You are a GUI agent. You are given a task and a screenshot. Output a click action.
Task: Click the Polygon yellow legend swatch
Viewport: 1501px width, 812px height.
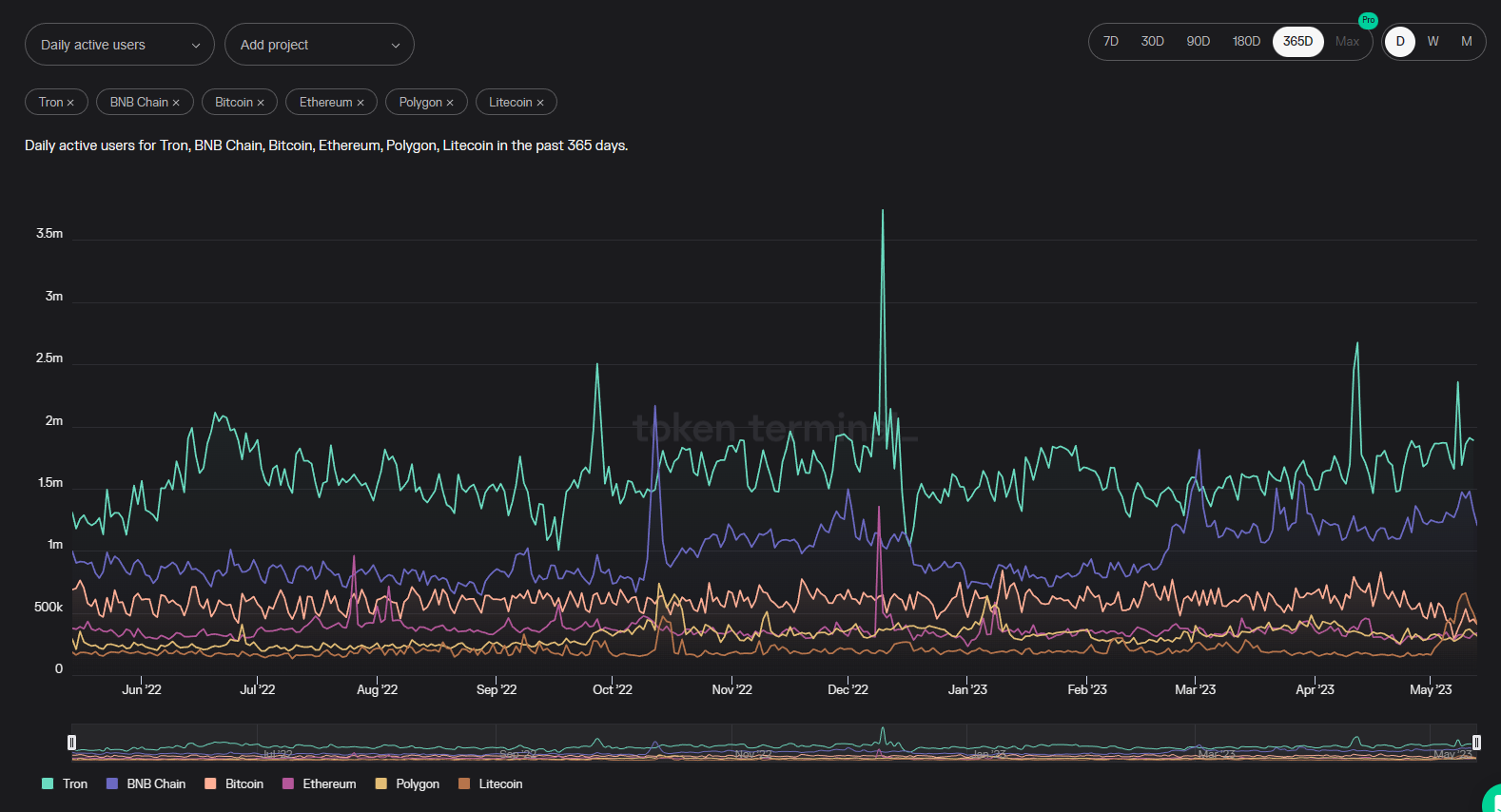381,784
